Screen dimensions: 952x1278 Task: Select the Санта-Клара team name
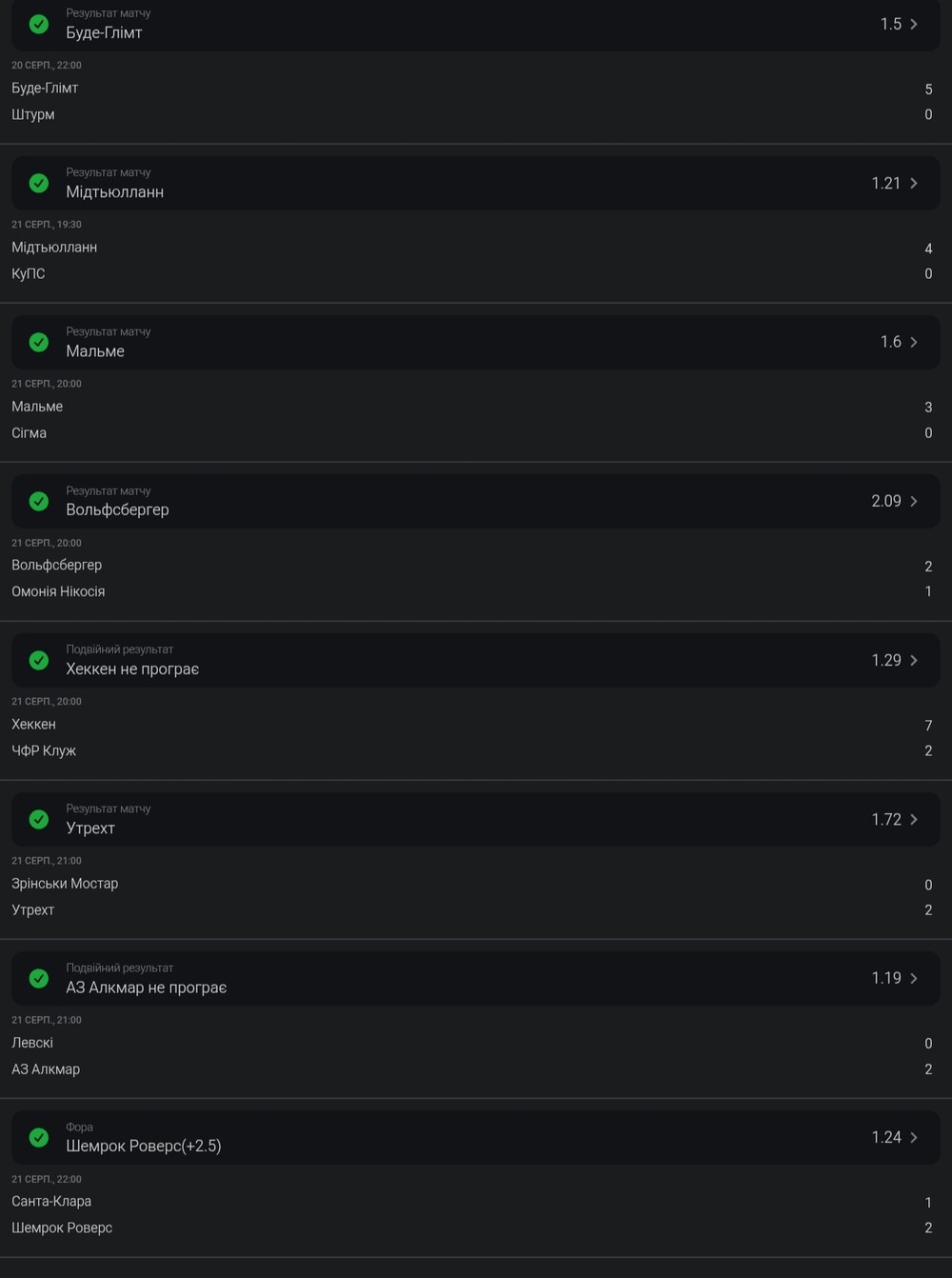(x=51, y=1202)
